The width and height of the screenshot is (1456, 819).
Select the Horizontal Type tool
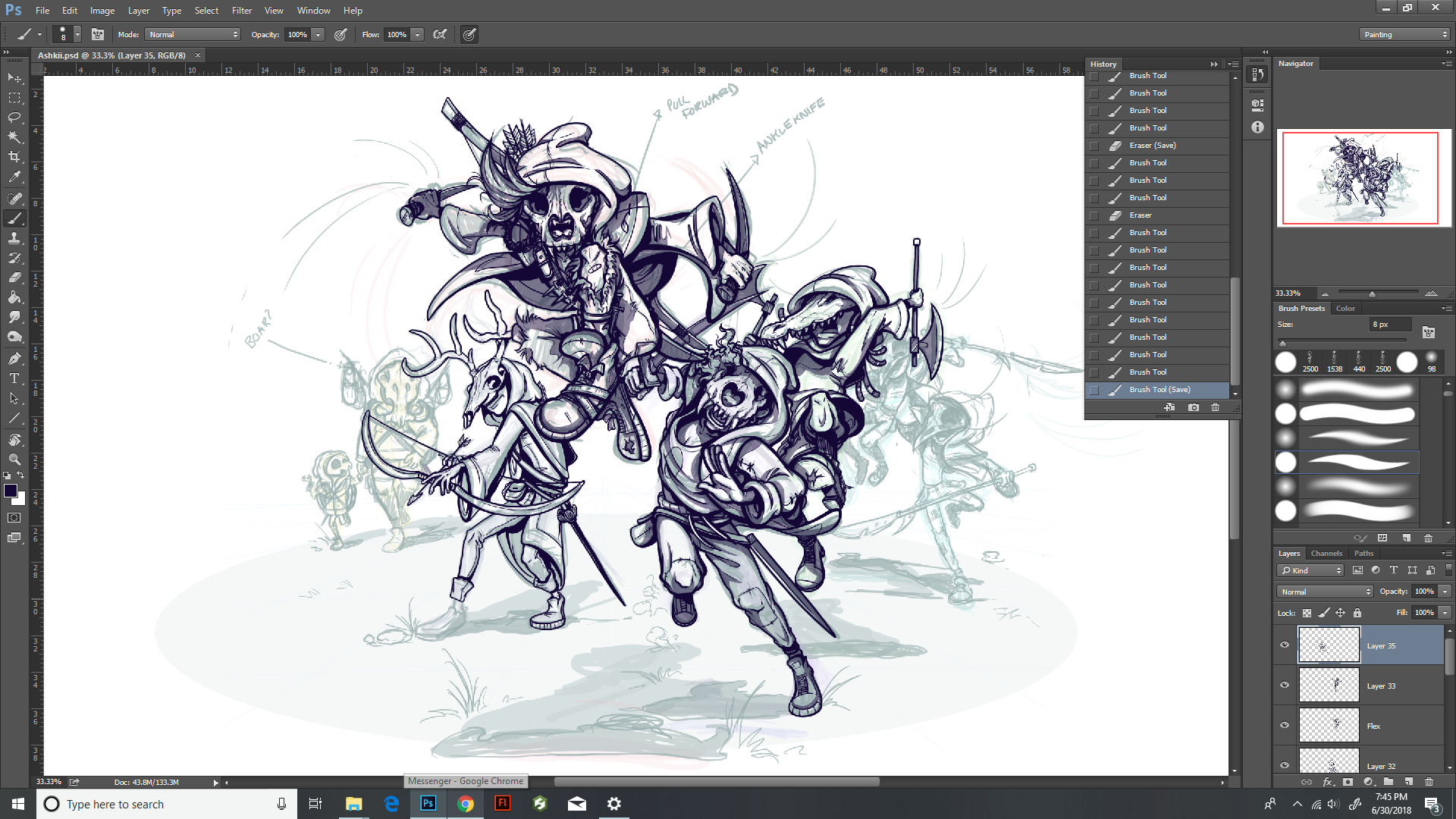[14, 378]
